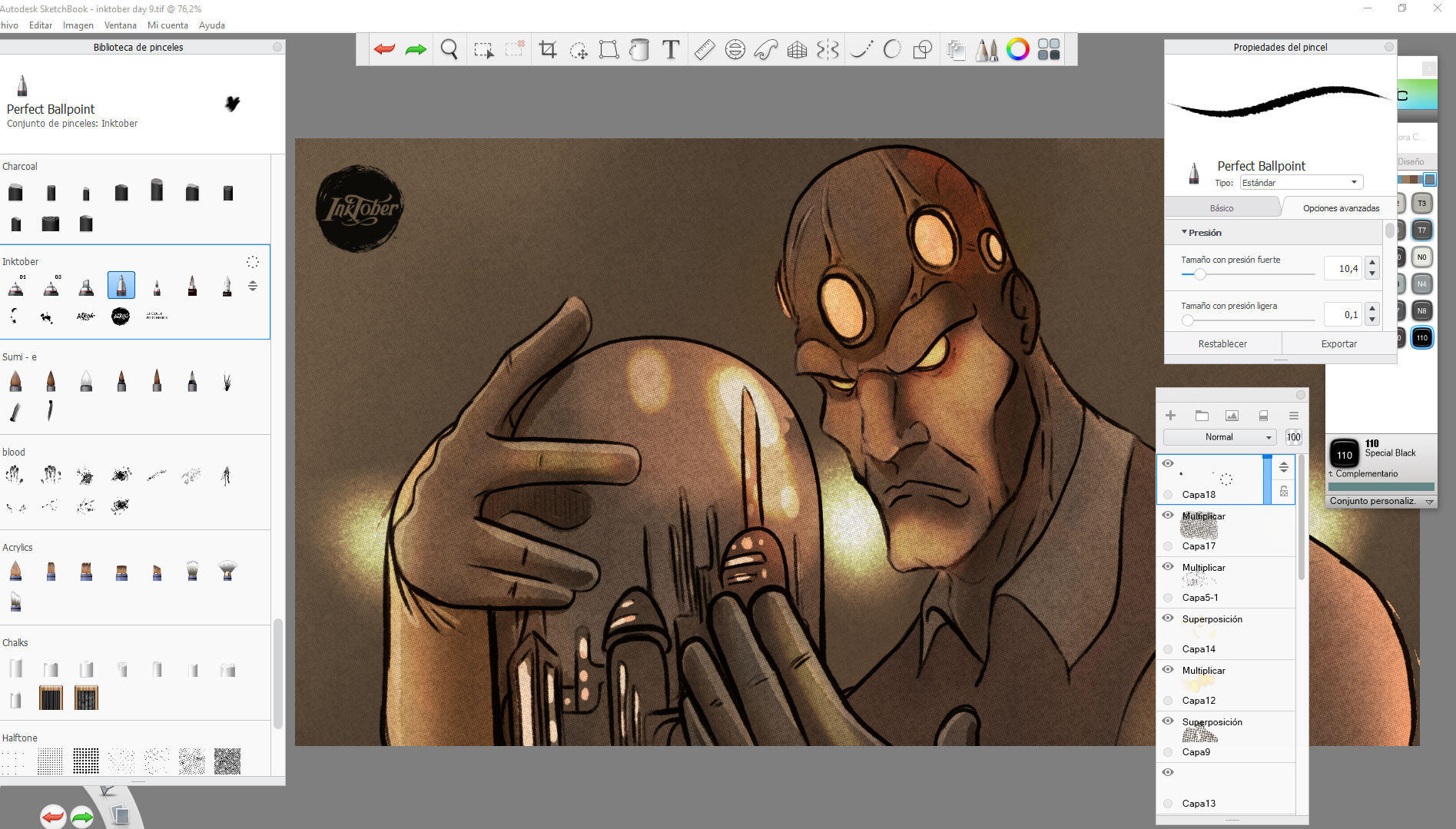Open the Ventana menu
1456x829 pixels.
120,25
